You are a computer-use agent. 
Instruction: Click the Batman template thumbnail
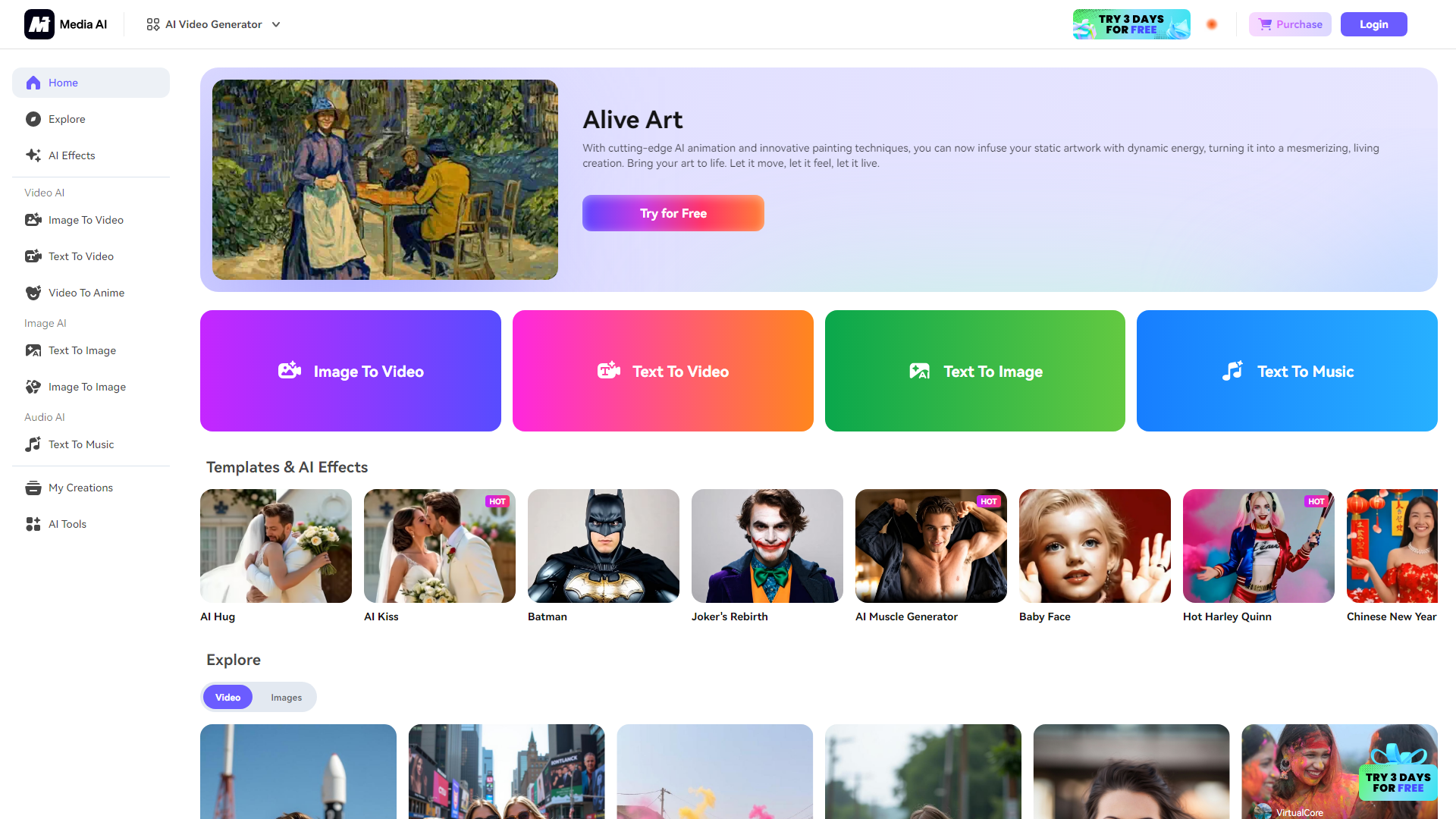click(603, 546)
